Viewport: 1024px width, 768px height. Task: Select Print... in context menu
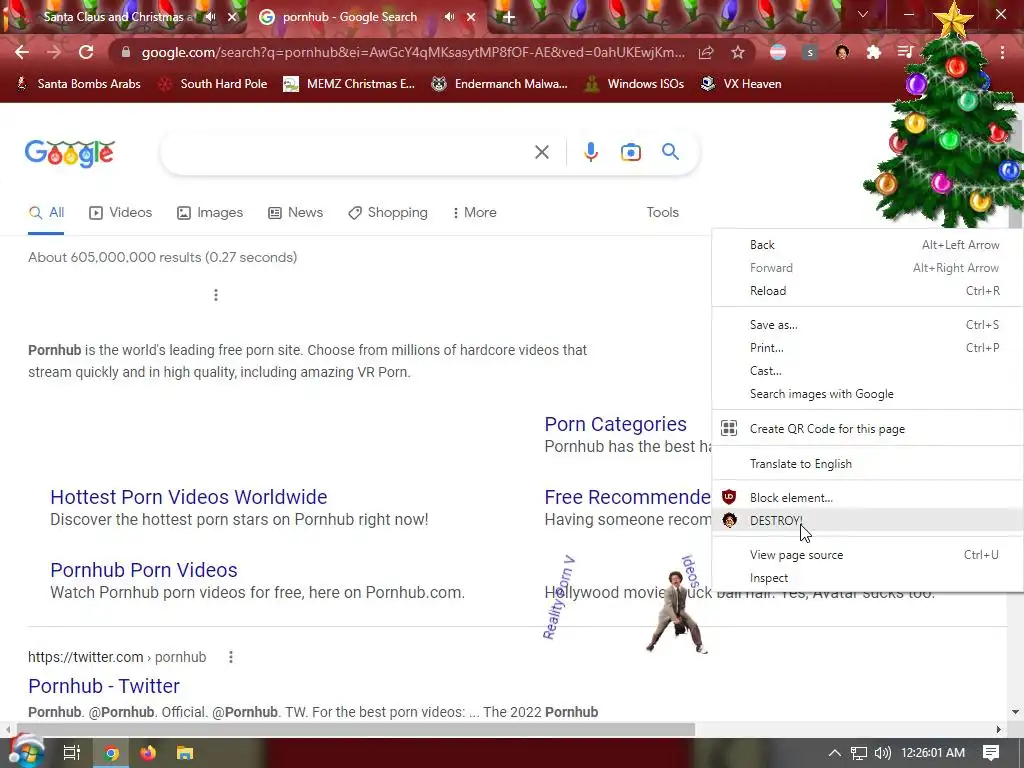click(867, 348)
